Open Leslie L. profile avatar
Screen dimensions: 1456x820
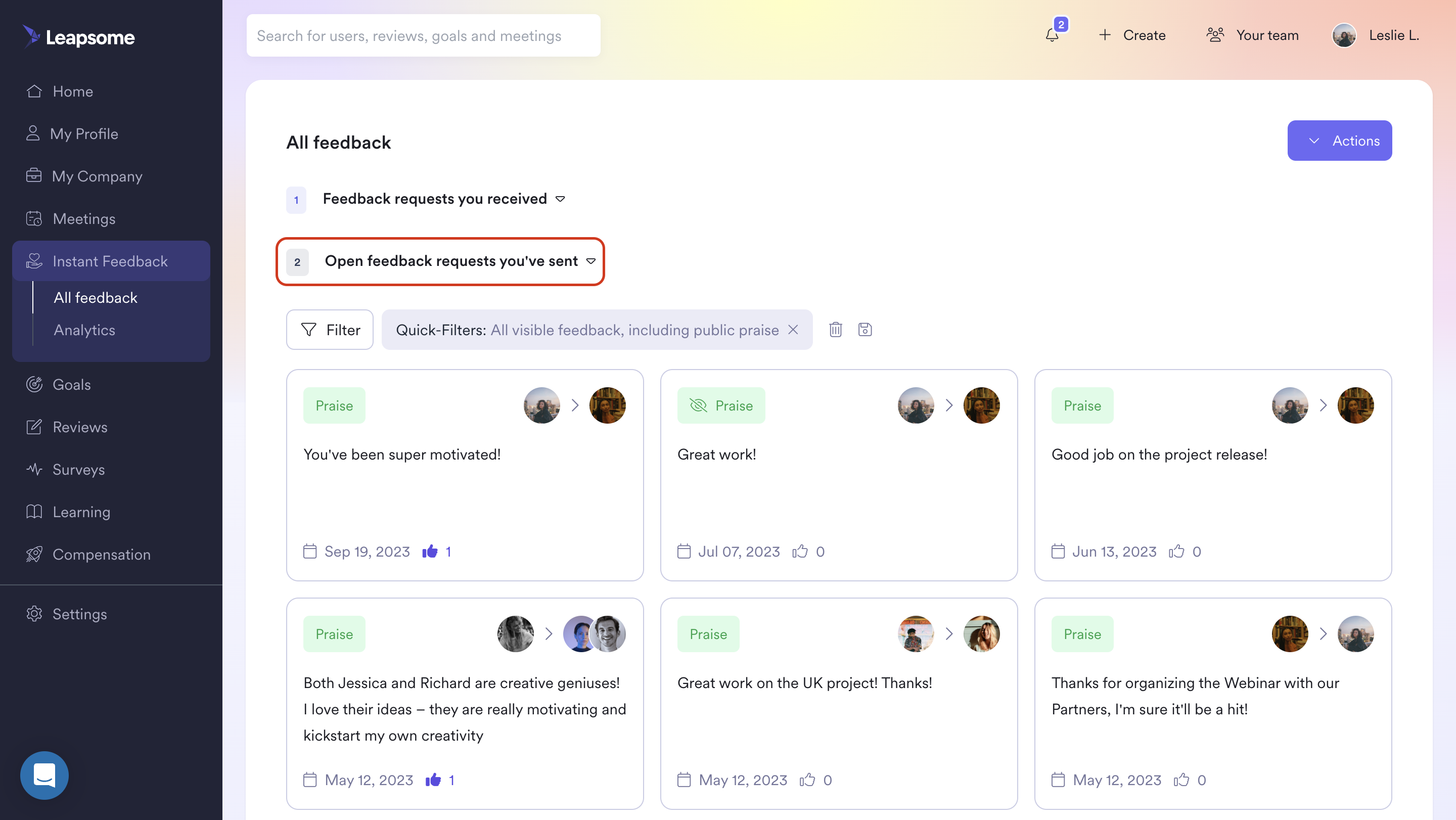coord(1344,35)
